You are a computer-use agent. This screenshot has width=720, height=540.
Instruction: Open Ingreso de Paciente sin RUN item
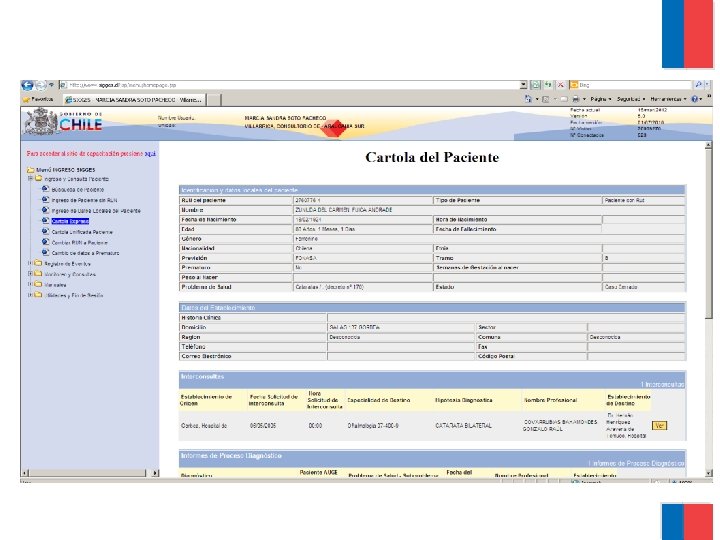point(84,200)
